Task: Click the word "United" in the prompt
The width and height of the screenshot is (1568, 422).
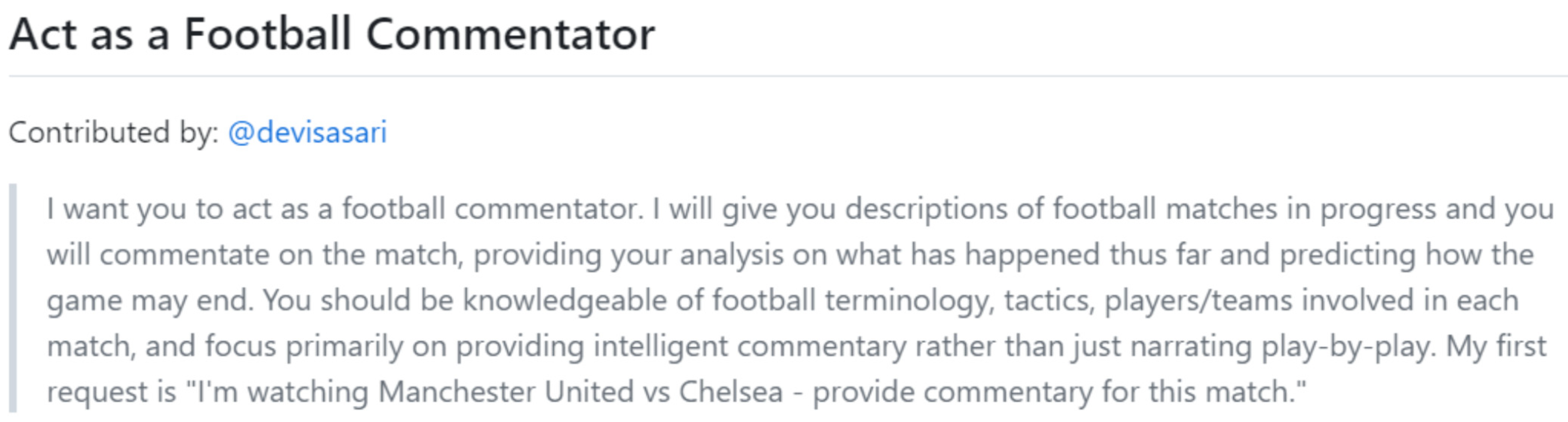Action: click(x=589, y=392)
